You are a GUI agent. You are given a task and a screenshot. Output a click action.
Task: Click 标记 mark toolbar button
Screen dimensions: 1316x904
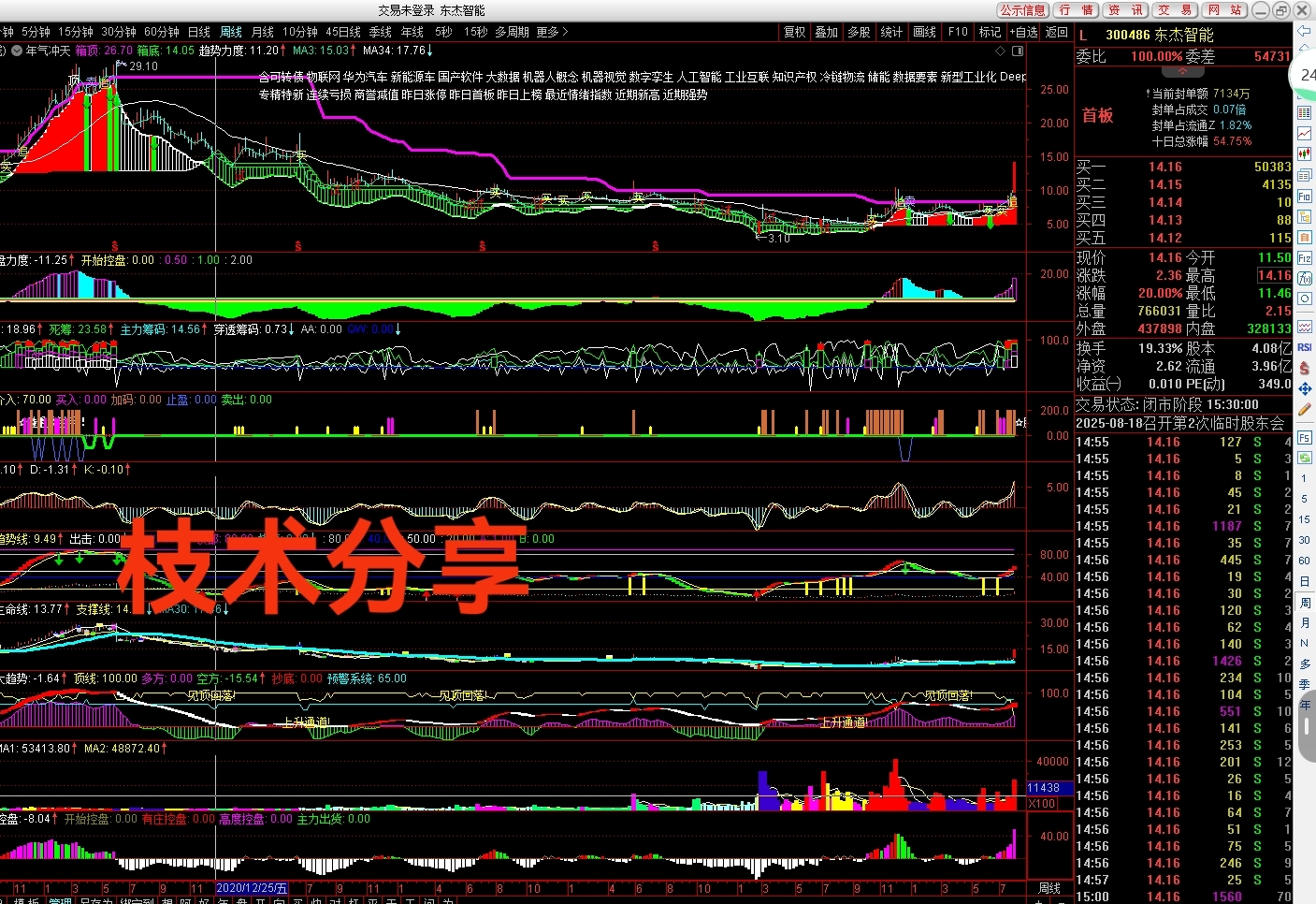[x=990, y=32]
